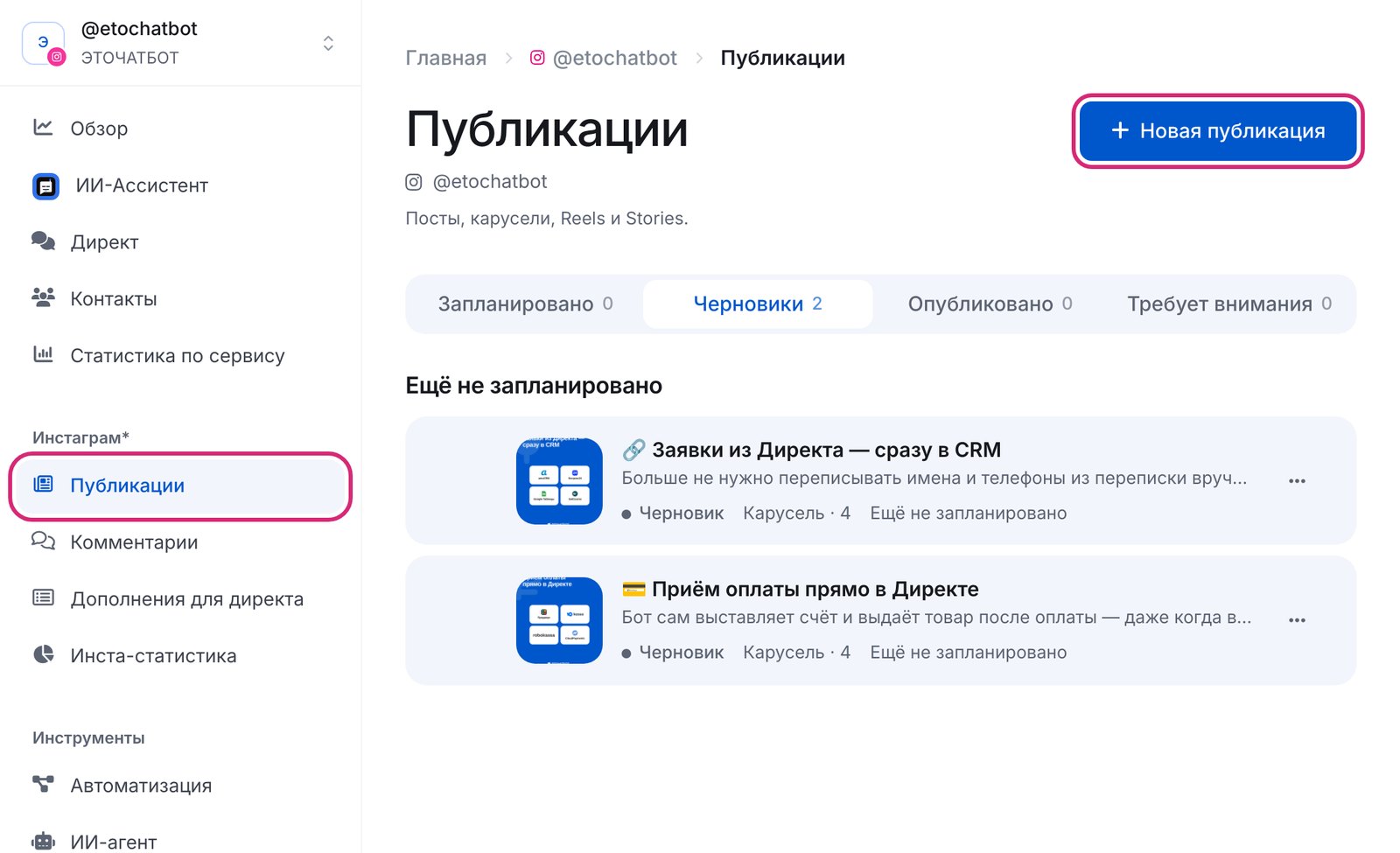Click the Новая публикация button
Viewport: 1400px width, 853px height.
pyautogui.click(x=1218, y=131)
